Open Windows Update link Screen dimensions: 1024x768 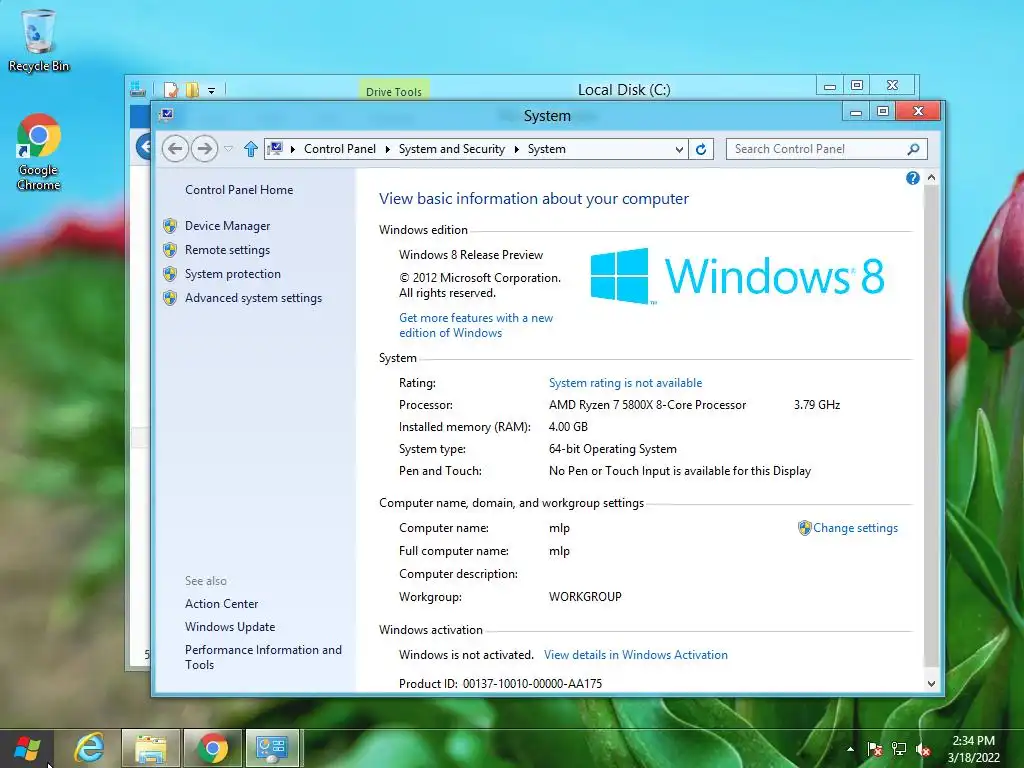230,627
